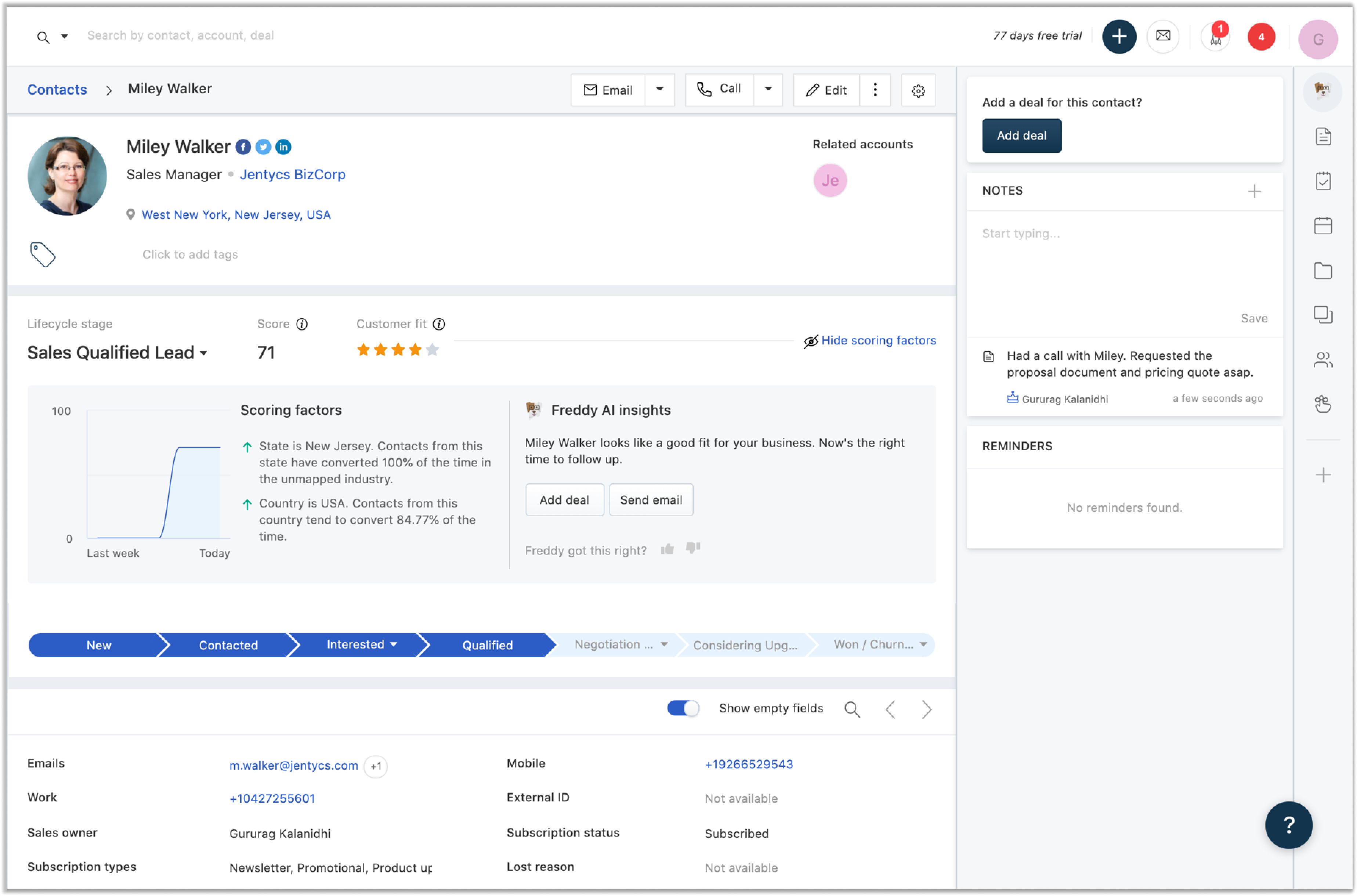The image size is (1357, 896).
Task: Click the tasks checklist sidebar icon
Action: [1323, 181]
